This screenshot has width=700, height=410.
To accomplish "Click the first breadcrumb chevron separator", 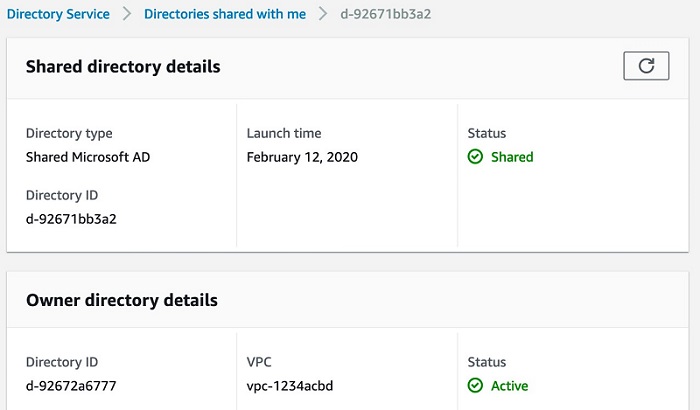I will (127, 14).
